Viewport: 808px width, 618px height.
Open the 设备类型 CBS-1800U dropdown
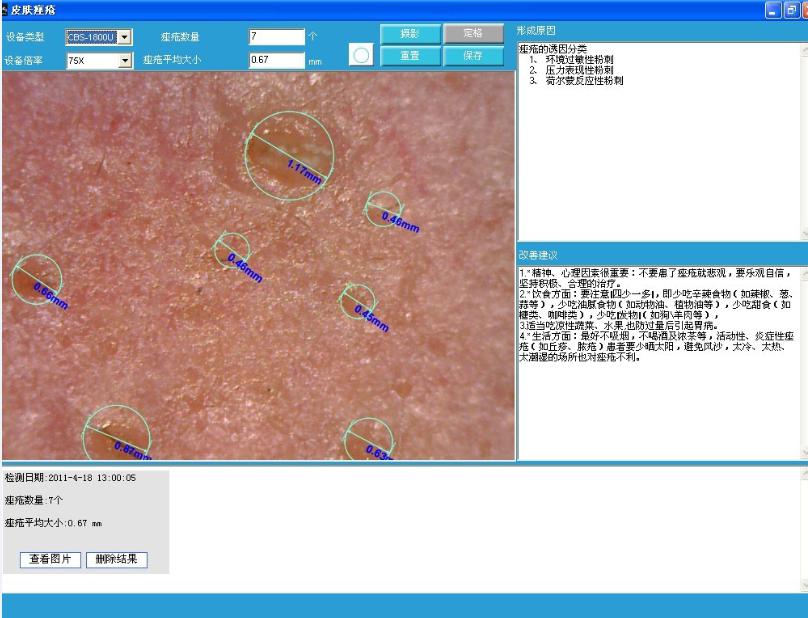click(x=125, y=37)
